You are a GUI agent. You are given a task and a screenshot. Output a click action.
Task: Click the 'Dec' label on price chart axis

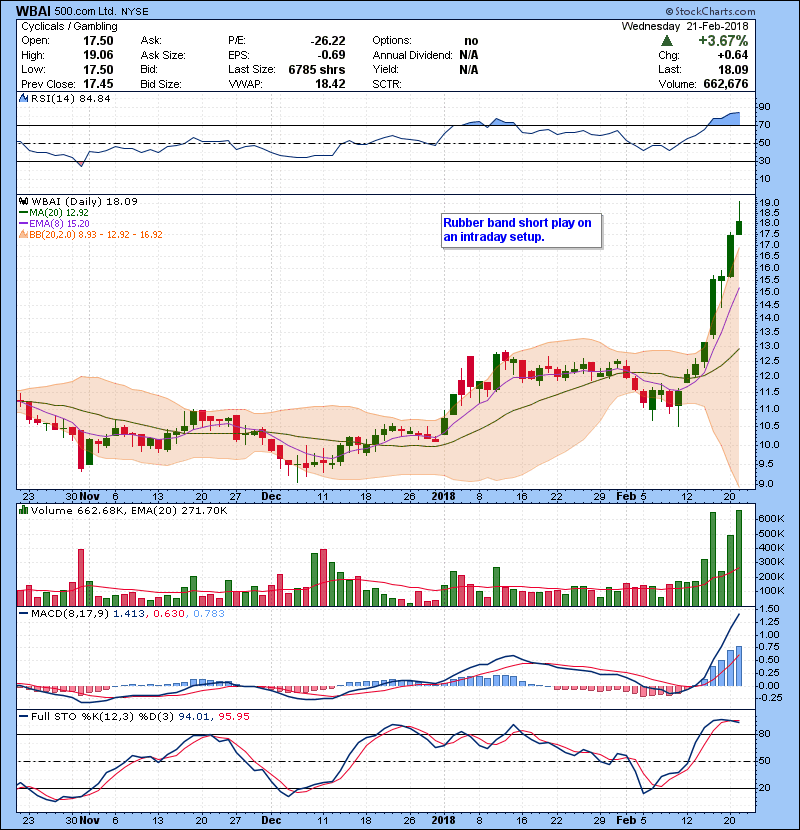point(271,497)
